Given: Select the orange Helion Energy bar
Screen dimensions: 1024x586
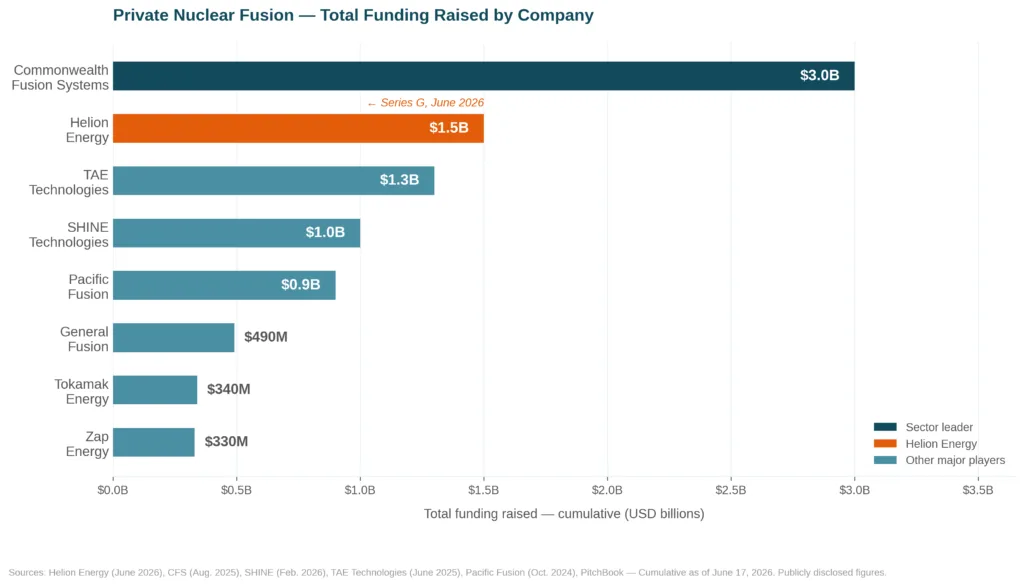Looking at the screenshot, I should click(x=298, y=128).
